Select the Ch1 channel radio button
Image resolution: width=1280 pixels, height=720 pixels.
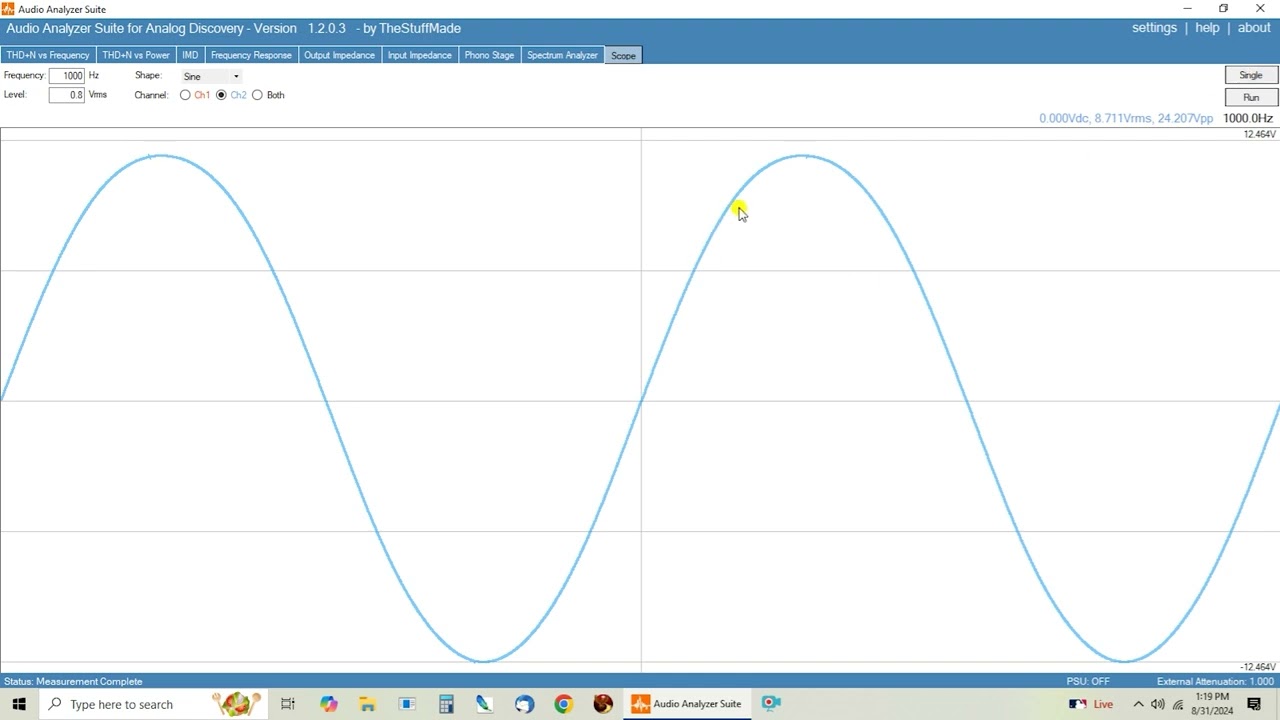point(185,95)
